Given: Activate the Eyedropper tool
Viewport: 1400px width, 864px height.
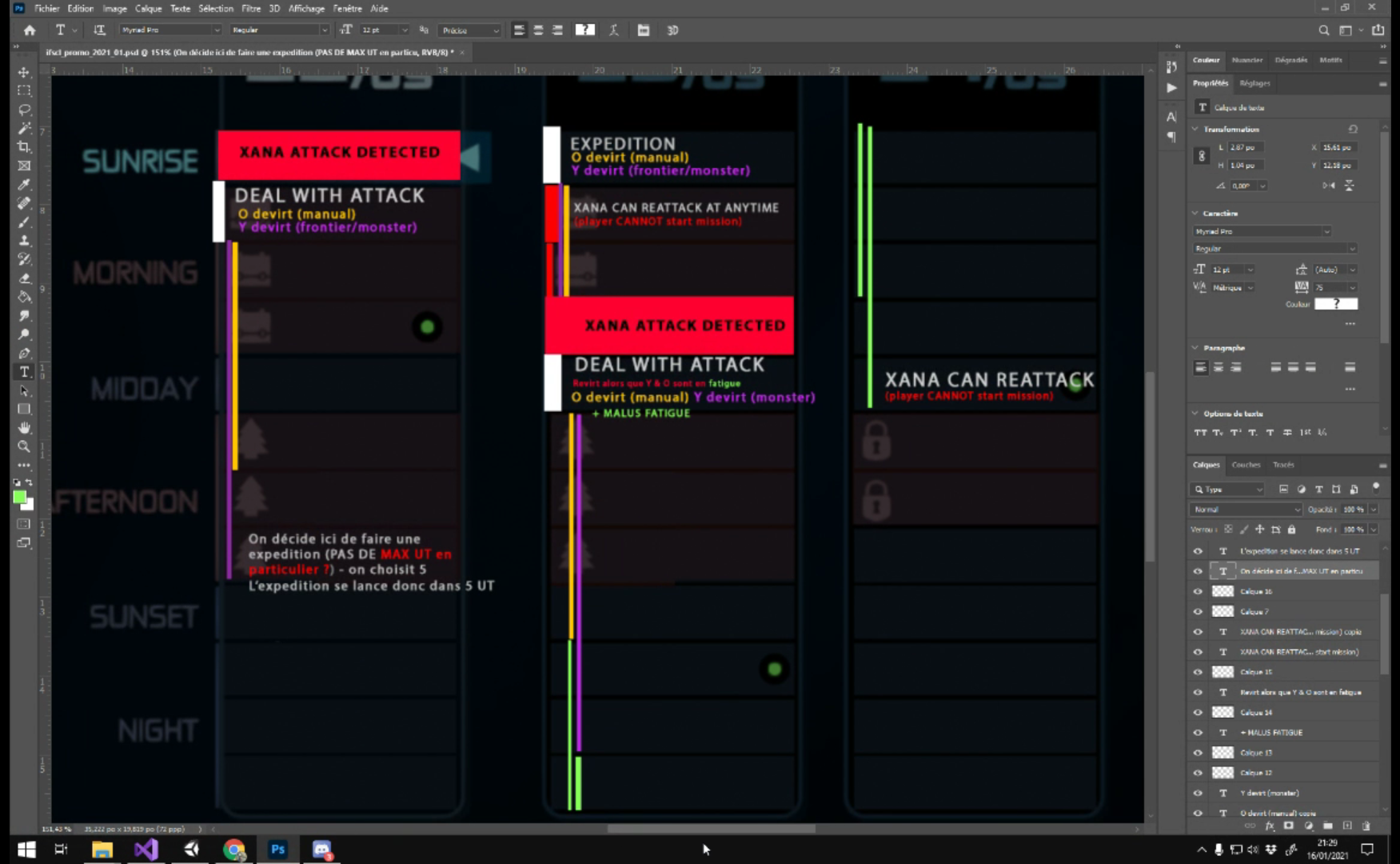Looking at the screenshot, I should pos(24,185).
